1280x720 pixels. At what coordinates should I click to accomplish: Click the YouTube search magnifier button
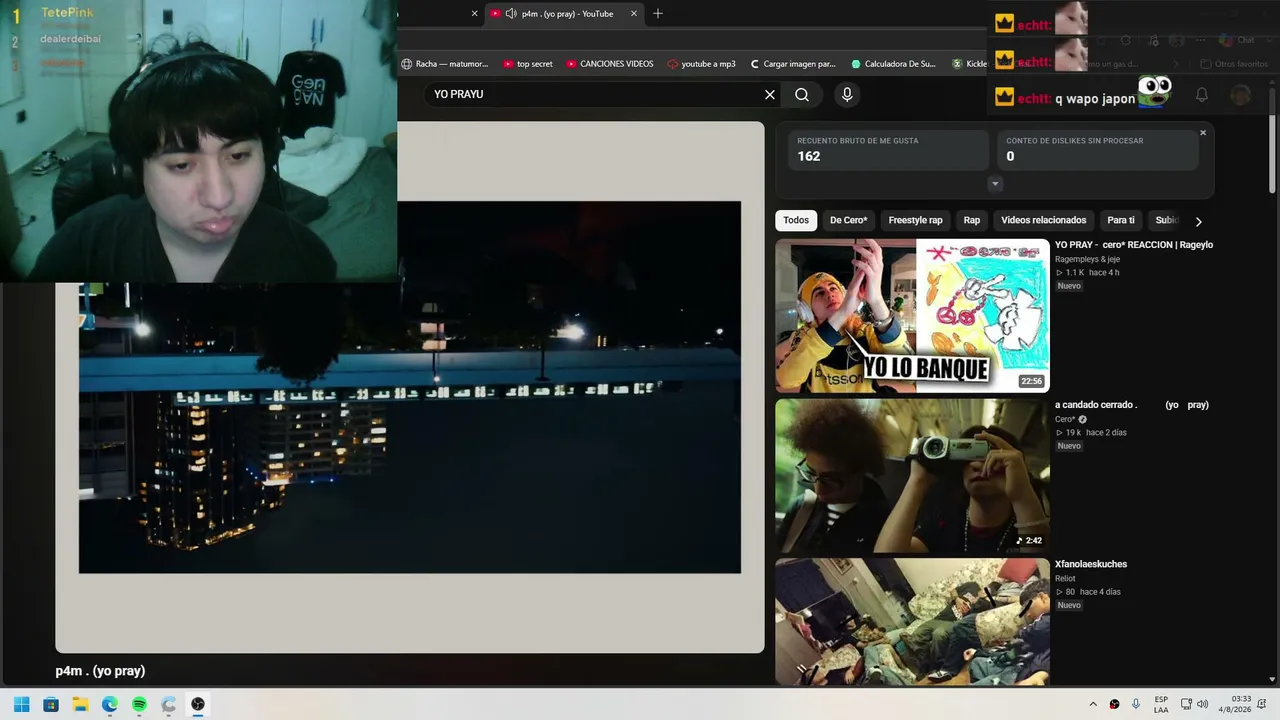tap(802, 94)
